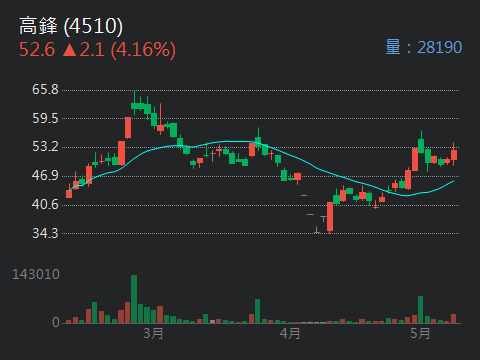This screenshot has height=360, width=480.
Task: Click the stock title 高鋒 (4510)
Action: tap(71, 26)
